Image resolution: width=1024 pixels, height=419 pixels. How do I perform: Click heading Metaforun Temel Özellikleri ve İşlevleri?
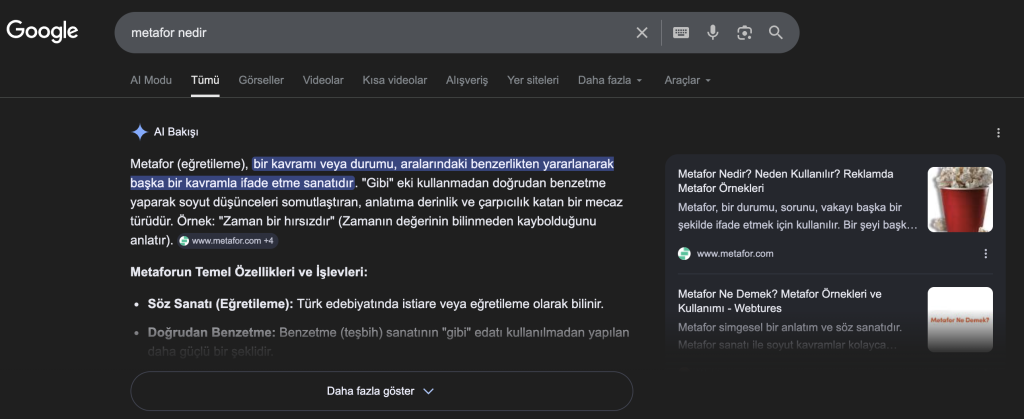tap(249, 272)
